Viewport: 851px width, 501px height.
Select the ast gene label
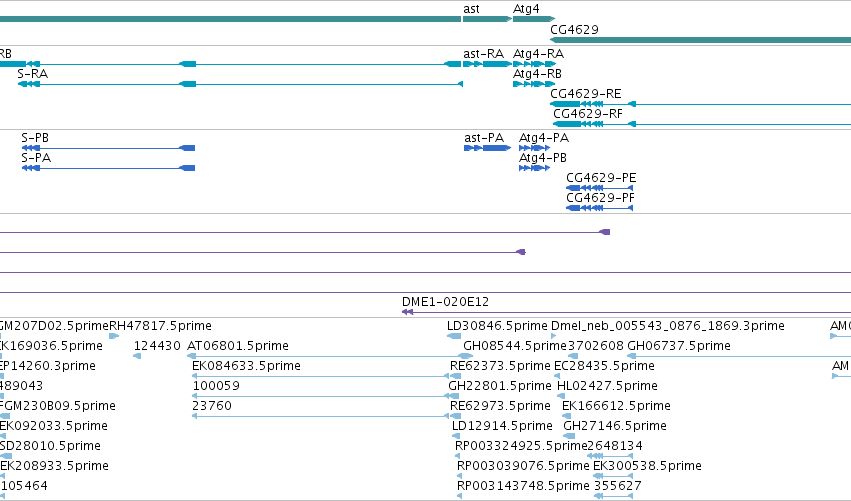coord(471,9)
